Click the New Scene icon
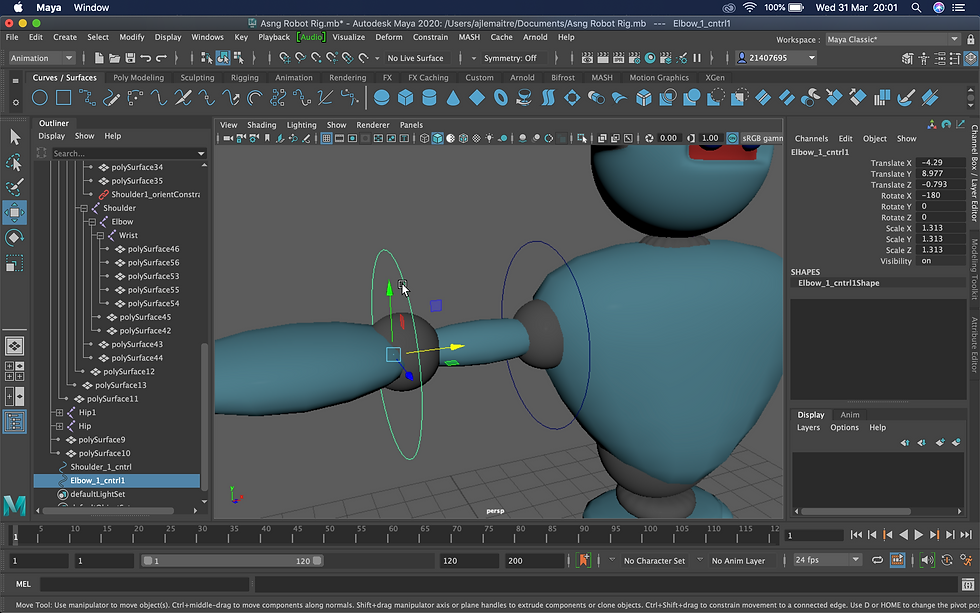Image resolution: width=980 pixels, height=613 pixels. 99,58
